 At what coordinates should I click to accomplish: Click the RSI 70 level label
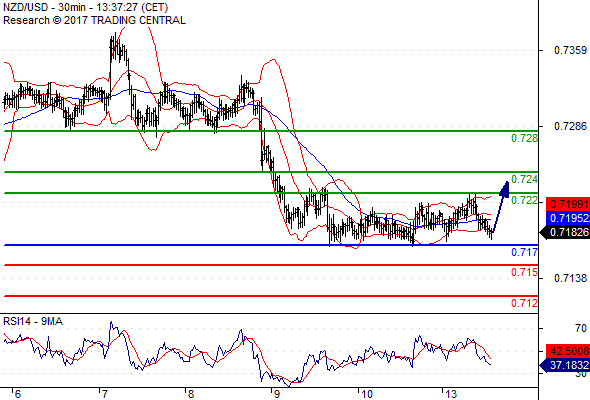click(581, 329)
